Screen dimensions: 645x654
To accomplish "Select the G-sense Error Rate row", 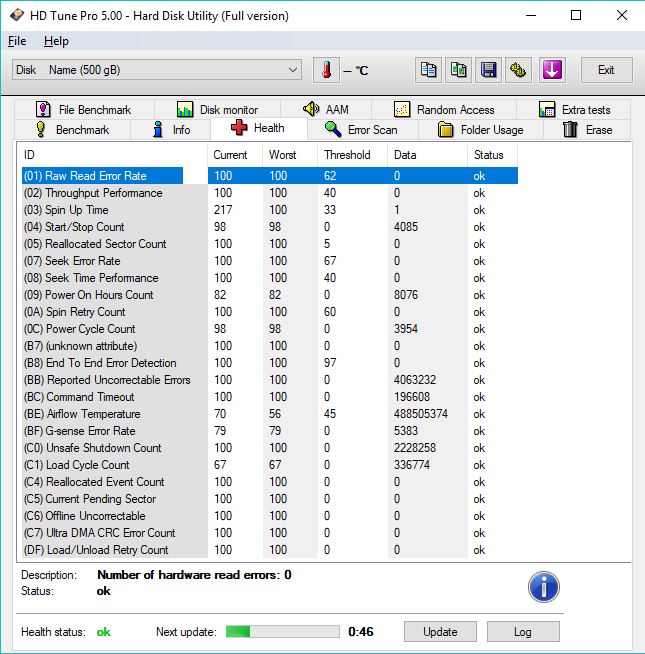I will 270,431.
